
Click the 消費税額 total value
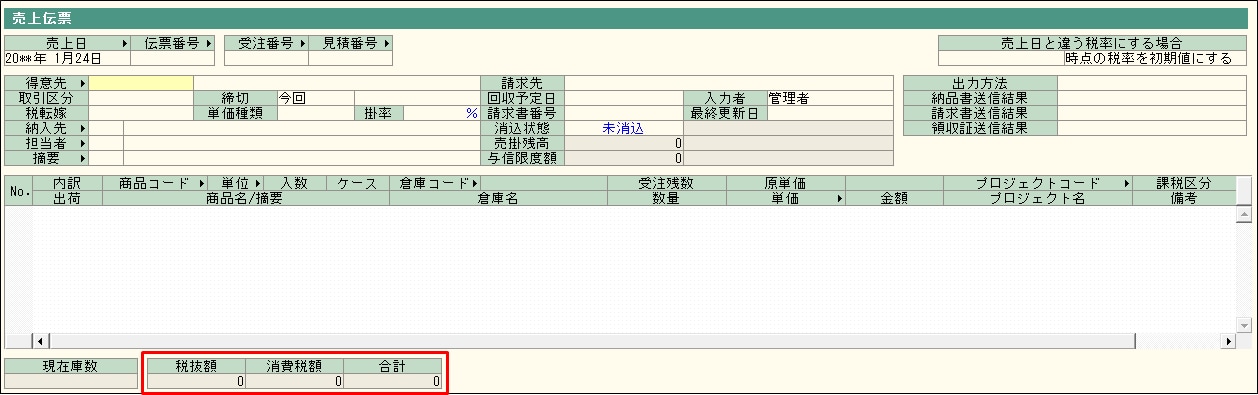tap(294, 380)
